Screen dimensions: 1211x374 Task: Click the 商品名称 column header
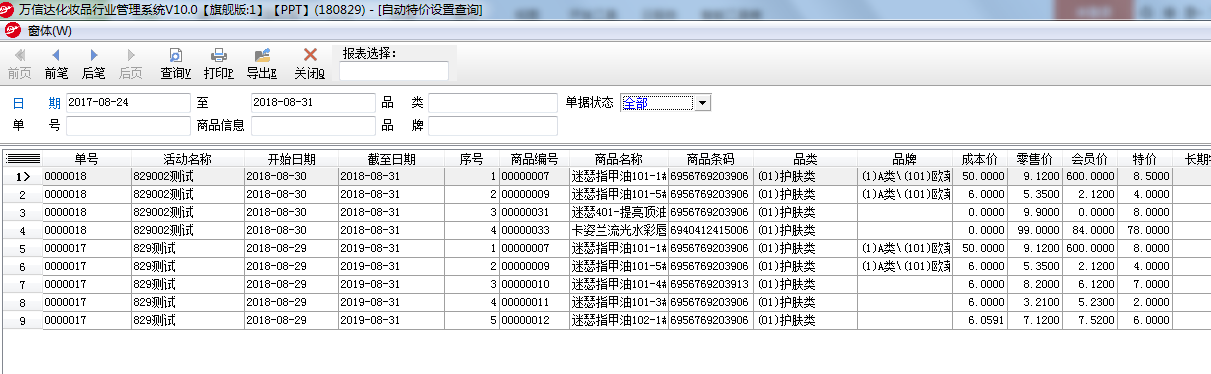click(x=618, y=159)
